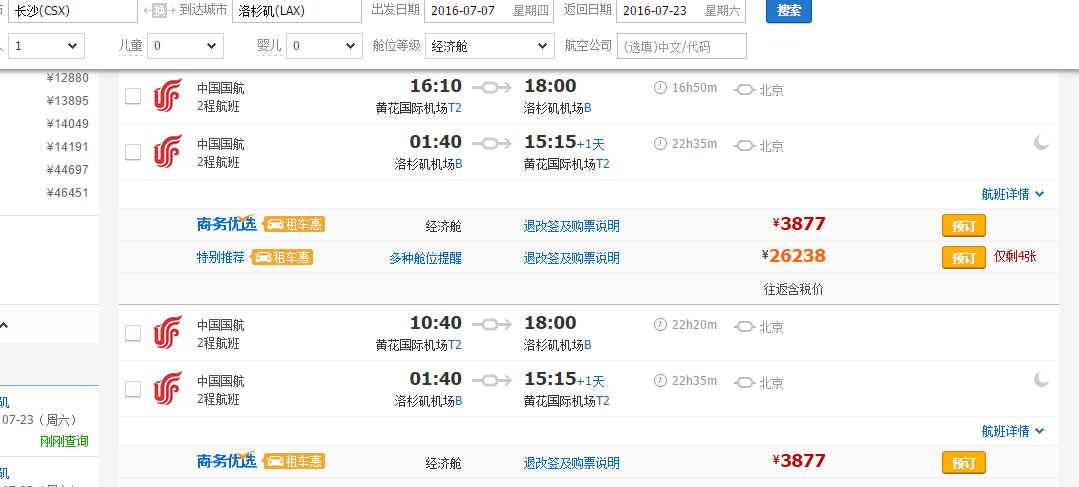1079x487 pixels.
Task: Check the 16:10 departure flight checkbox
Action: (133, 96)
